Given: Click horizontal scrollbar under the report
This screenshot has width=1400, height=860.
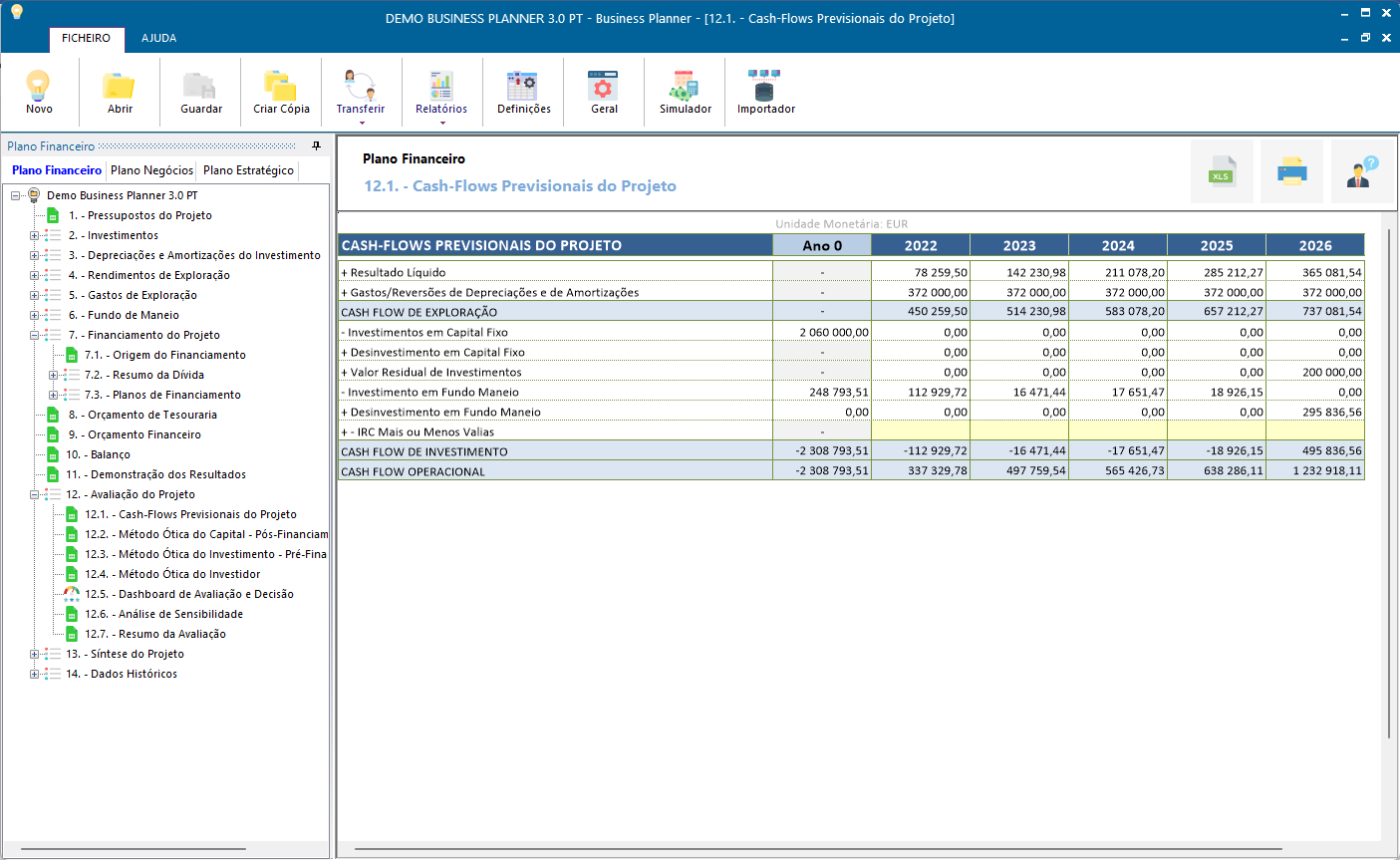Looking at the screenshot, I should click(x=817, y=849).
